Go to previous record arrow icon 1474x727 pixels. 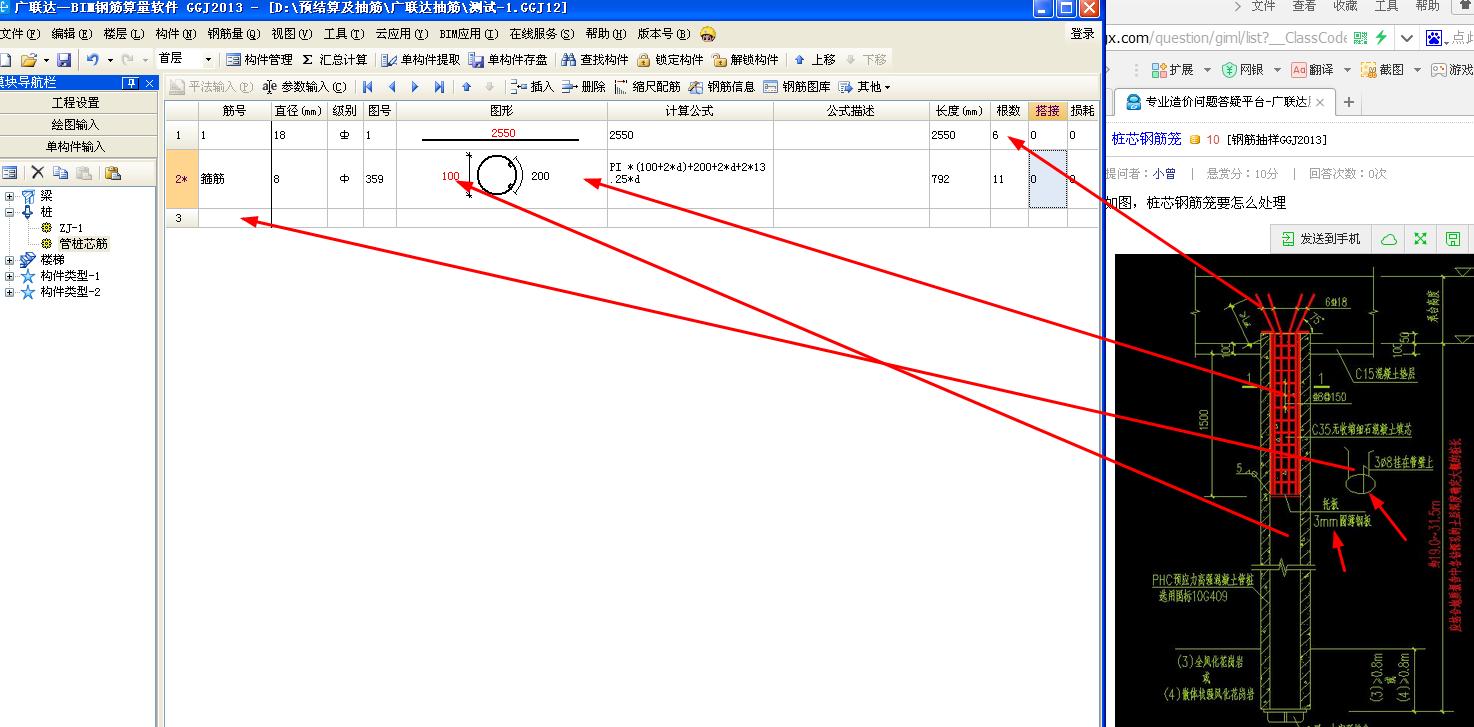tap(392, 87)
